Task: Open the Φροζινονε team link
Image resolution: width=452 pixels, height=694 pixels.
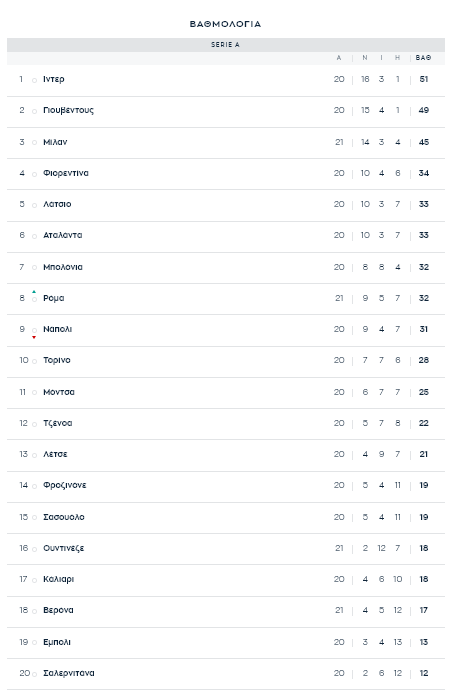Action: [x=65, y=485]
